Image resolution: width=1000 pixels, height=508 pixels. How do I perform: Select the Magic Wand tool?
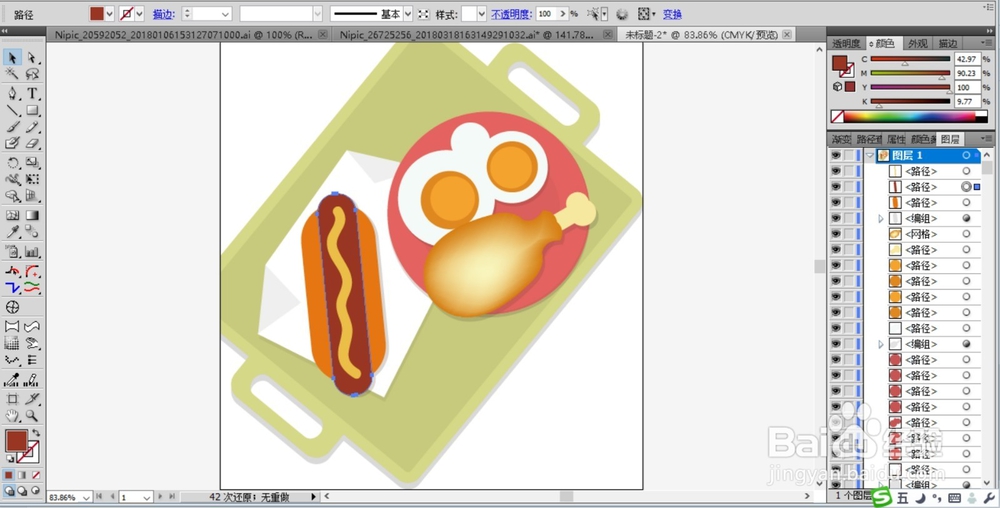click(12, 74)
